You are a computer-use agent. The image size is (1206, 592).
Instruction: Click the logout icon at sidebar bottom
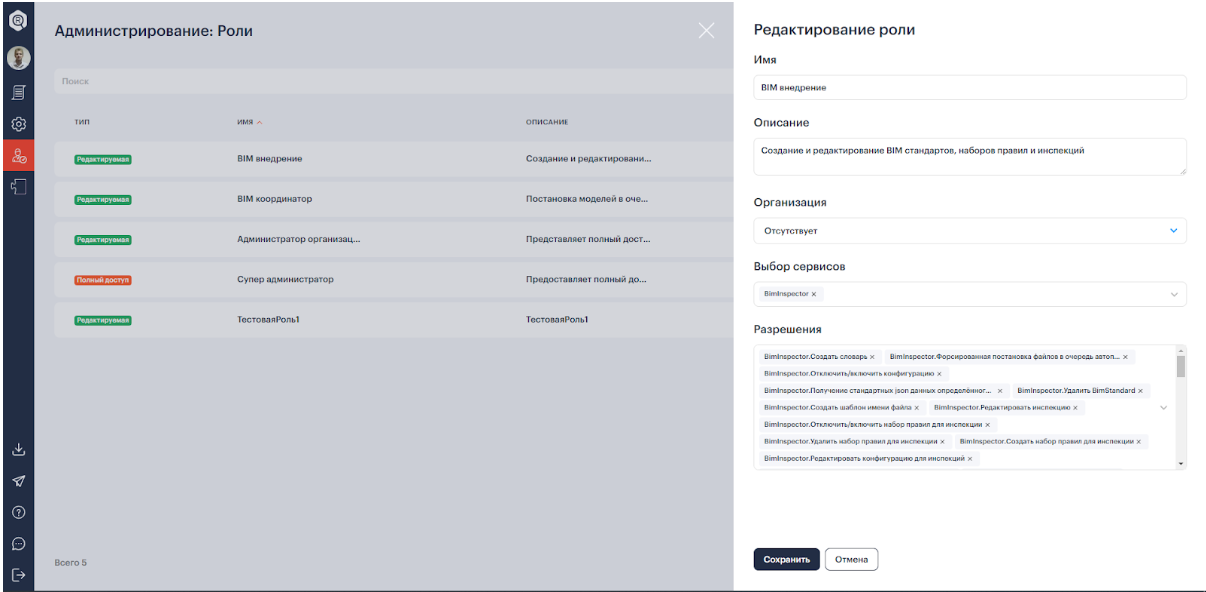coord(18,574)
